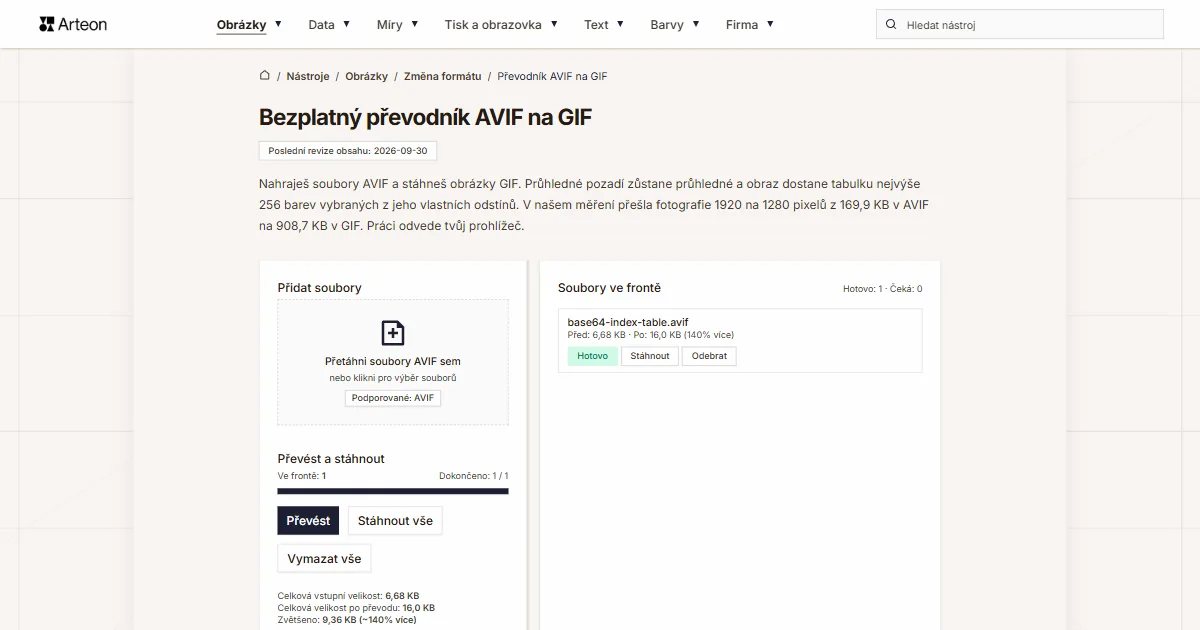Expand the Obrázky menu arrow
This screenshot has width=1200, height=630.
tap(278, 24)
